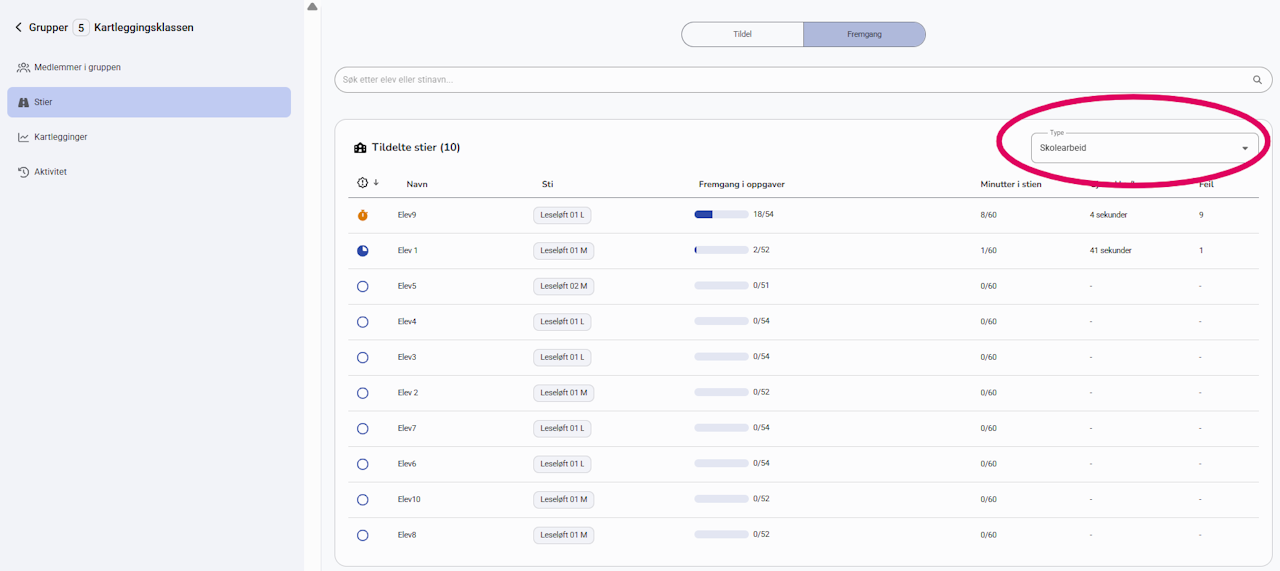Sort by the Navn column header
Screen dimensions: 1280x571
417,184
